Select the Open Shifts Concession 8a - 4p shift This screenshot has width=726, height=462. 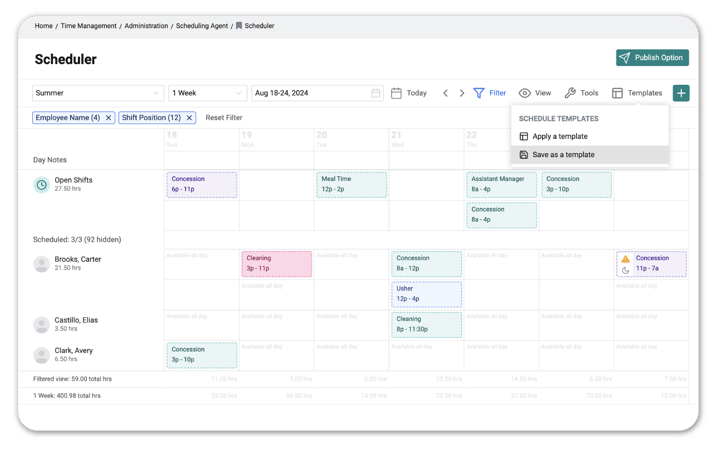click(501, 215)
